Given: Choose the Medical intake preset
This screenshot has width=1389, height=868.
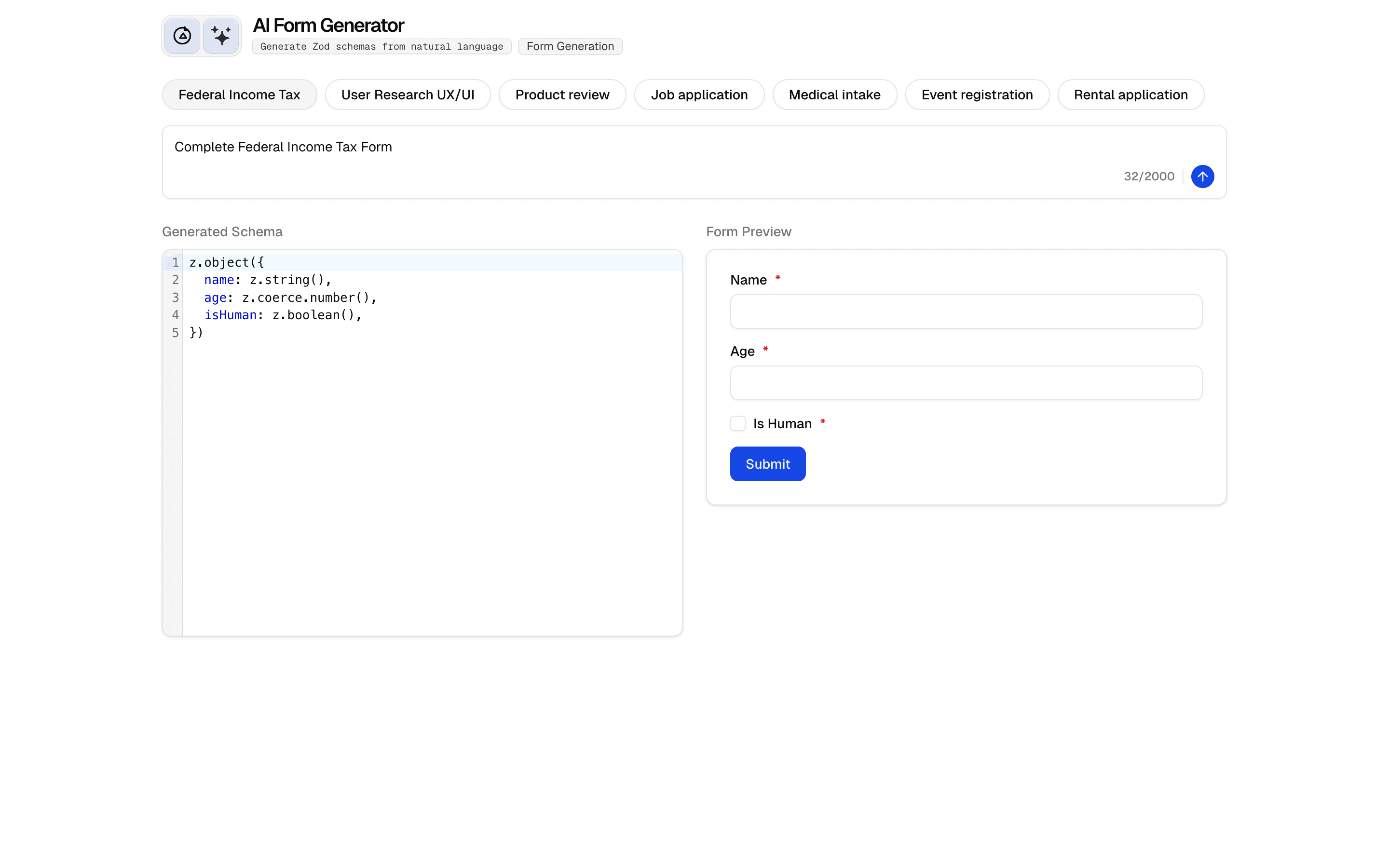Looking at the screenshot, I should pyautogui.click(x=834, y=94).
